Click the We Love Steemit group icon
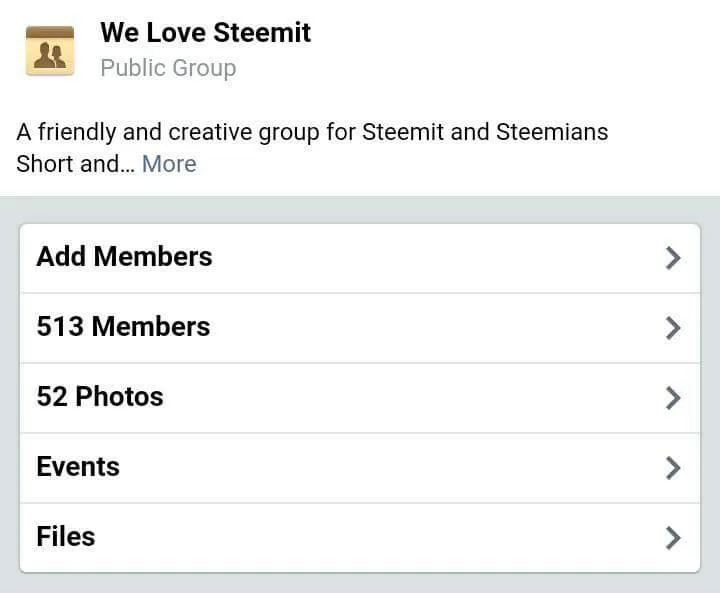 coord(50,51)
